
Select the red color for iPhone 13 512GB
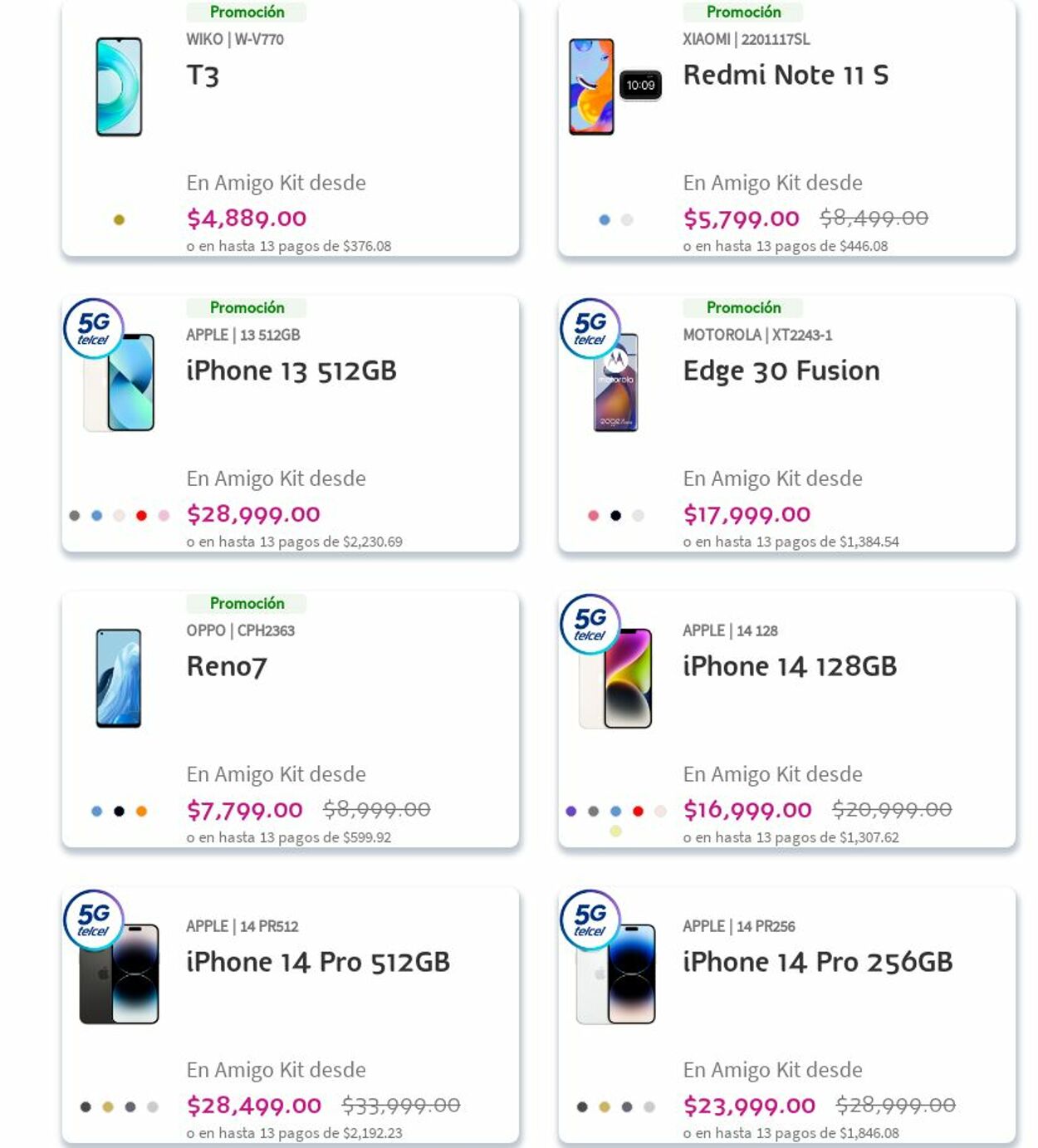click(142, 516)
